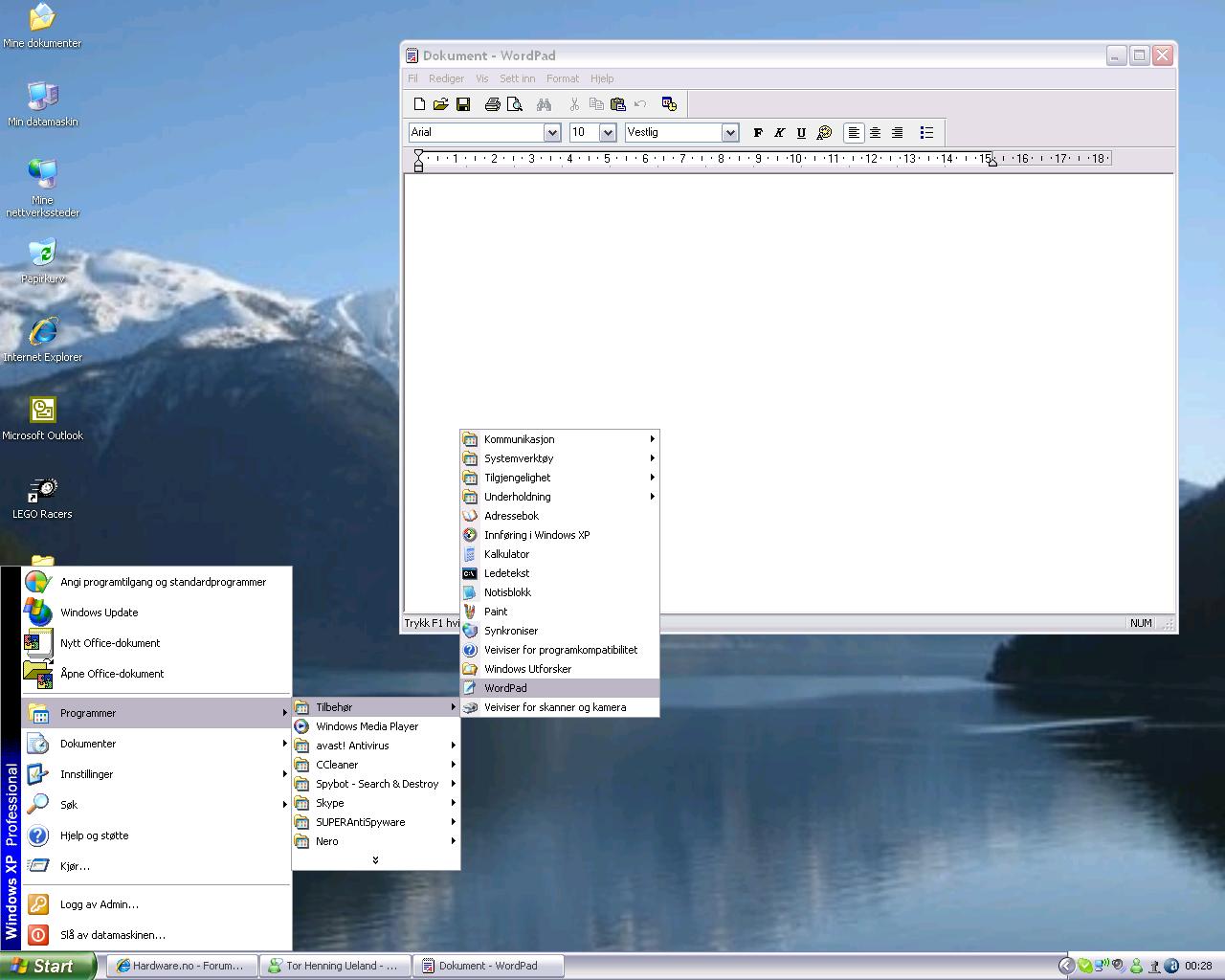Show hidden tray icons arrow

[1066, 966]
